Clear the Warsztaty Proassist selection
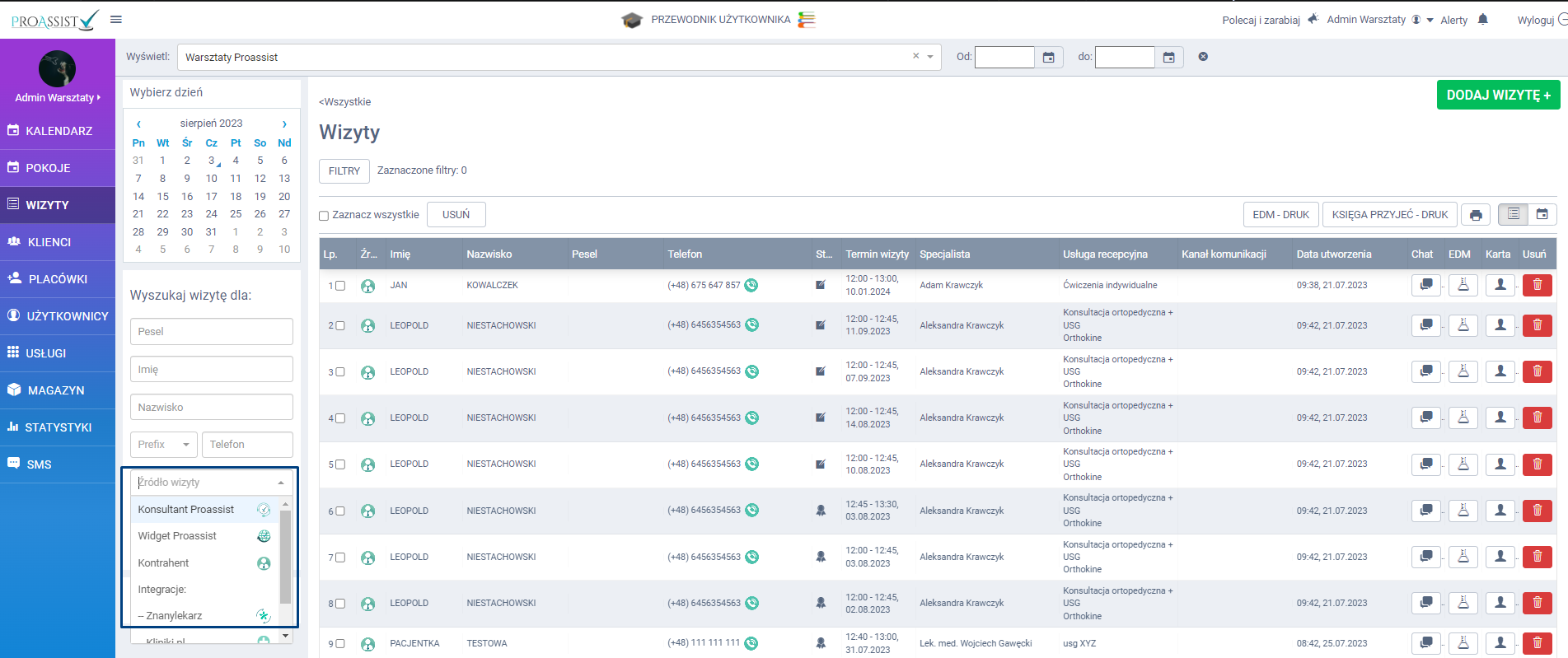This screenshot has width=1568, height=658. (915, 56)
